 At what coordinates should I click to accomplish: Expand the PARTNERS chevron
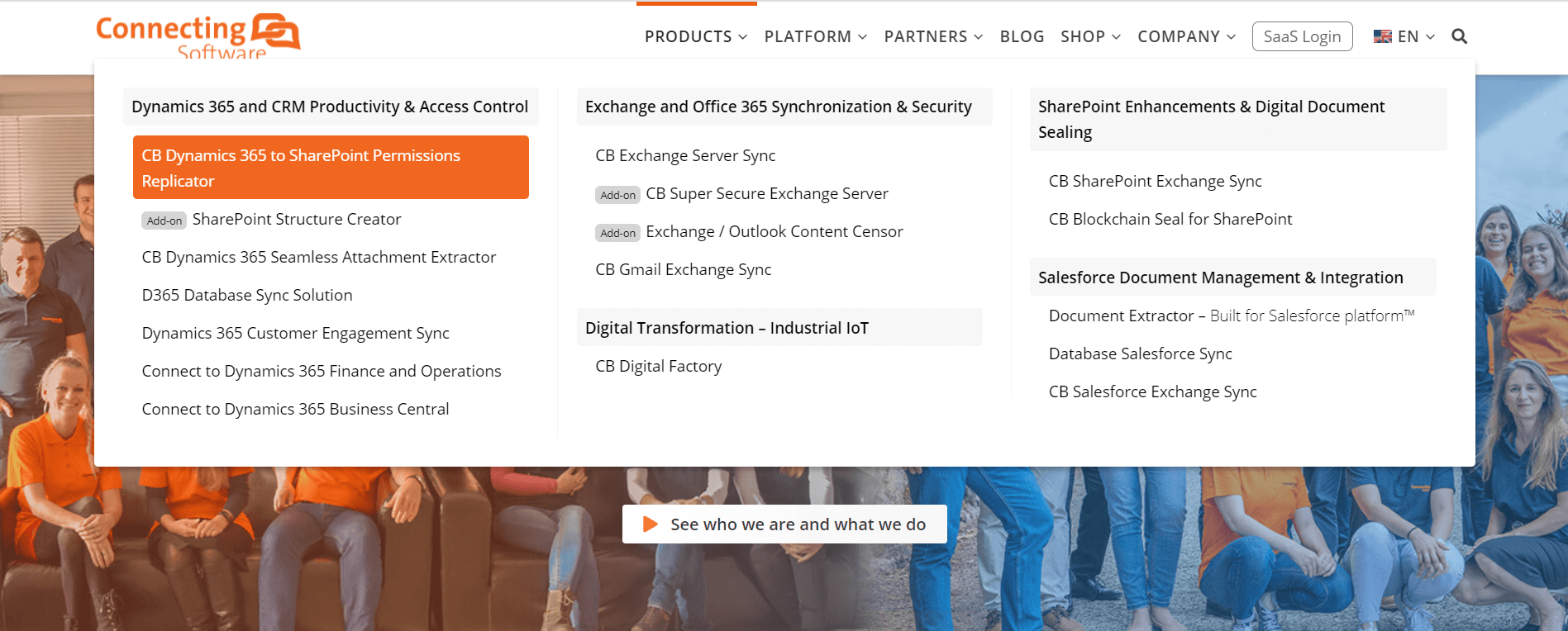(x=979, y=37)
